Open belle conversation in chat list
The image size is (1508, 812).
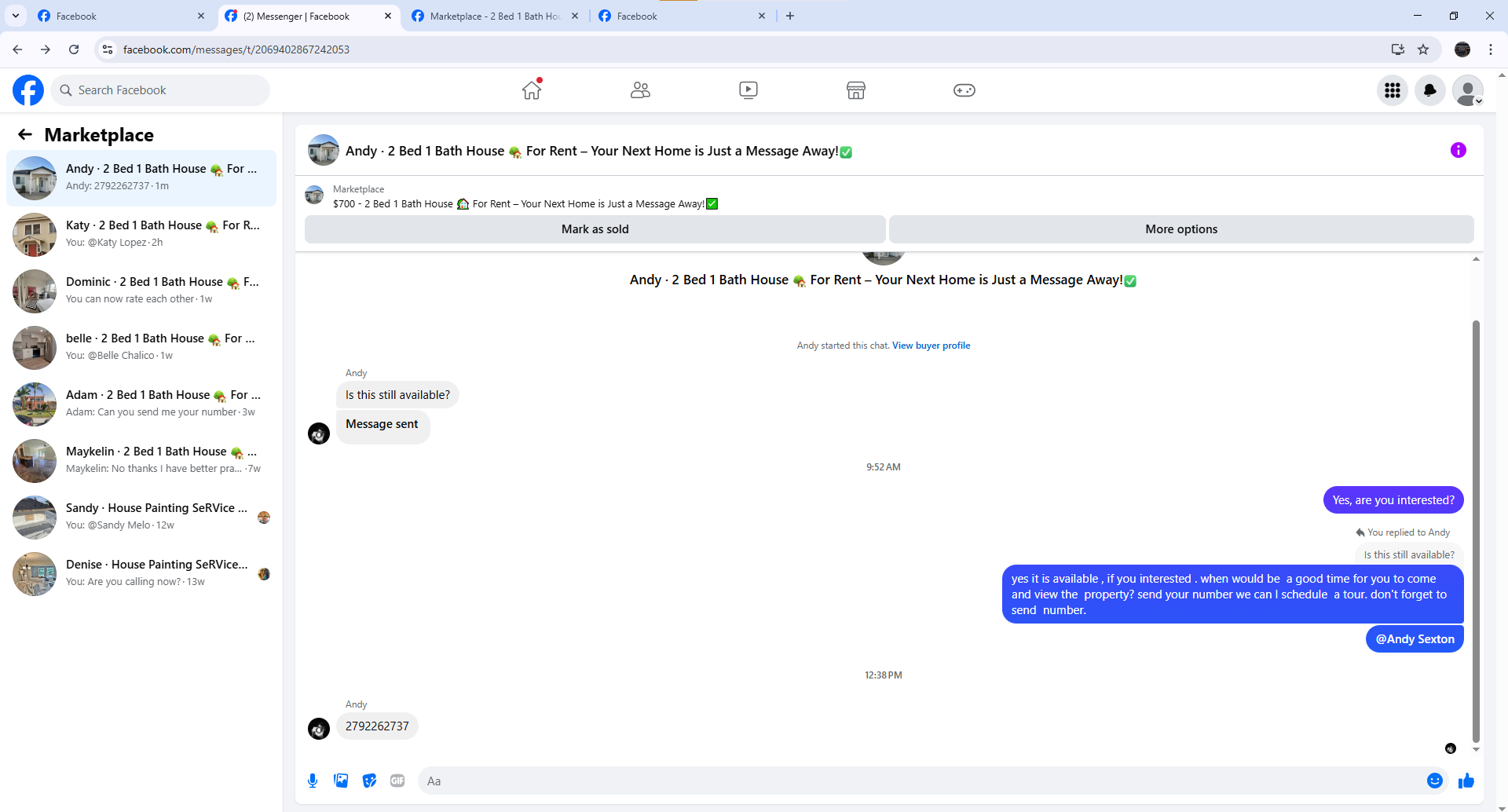(141, 348)
